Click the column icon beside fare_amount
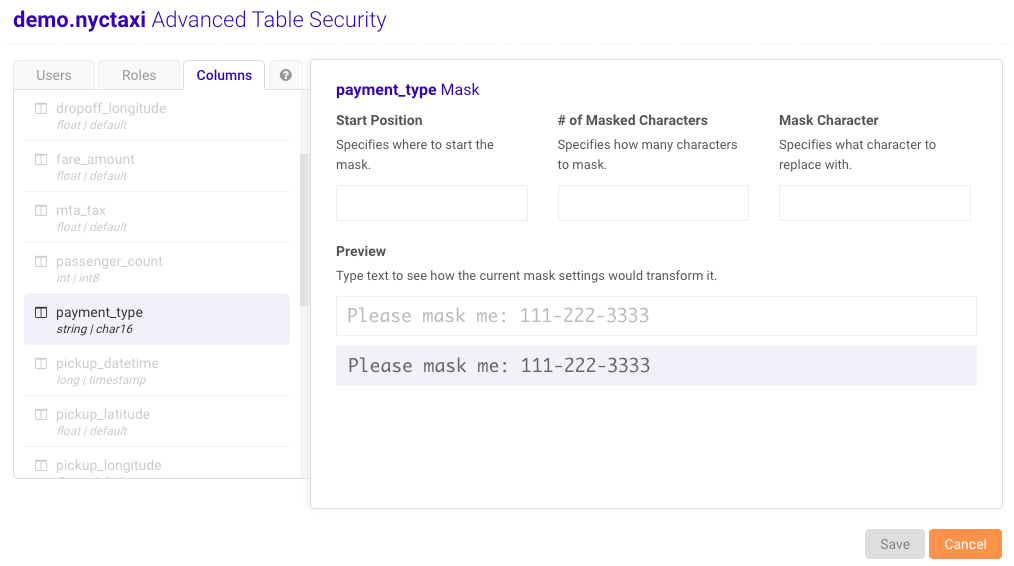This screenshot has height=566, width=1014. tap(41, 160)
